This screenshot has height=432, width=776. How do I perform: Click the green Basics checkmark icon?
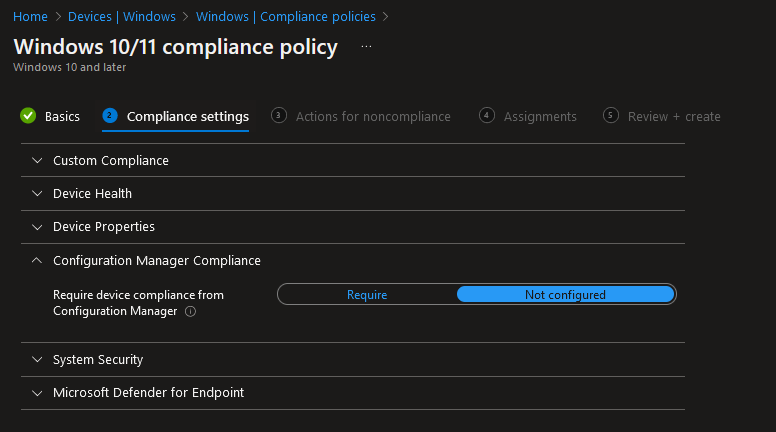(28, 116)
